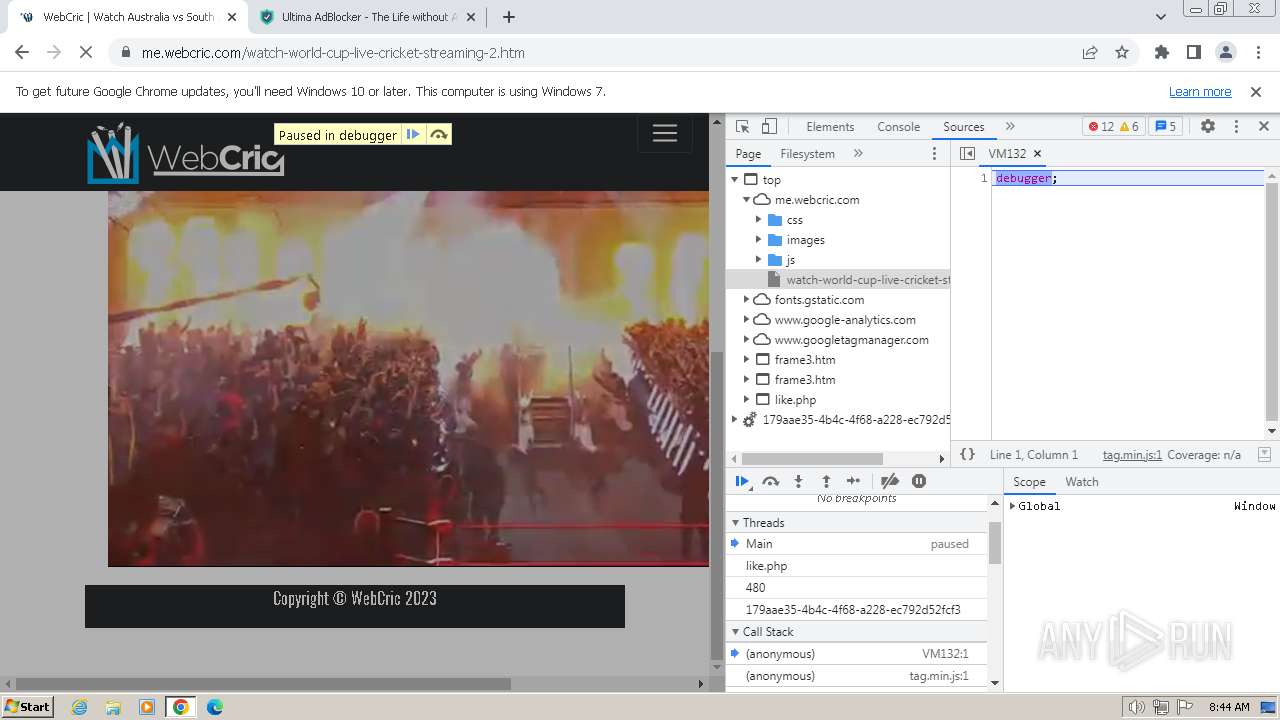
Task: Switch to the Watch tab
Action: coord(1082,482)
